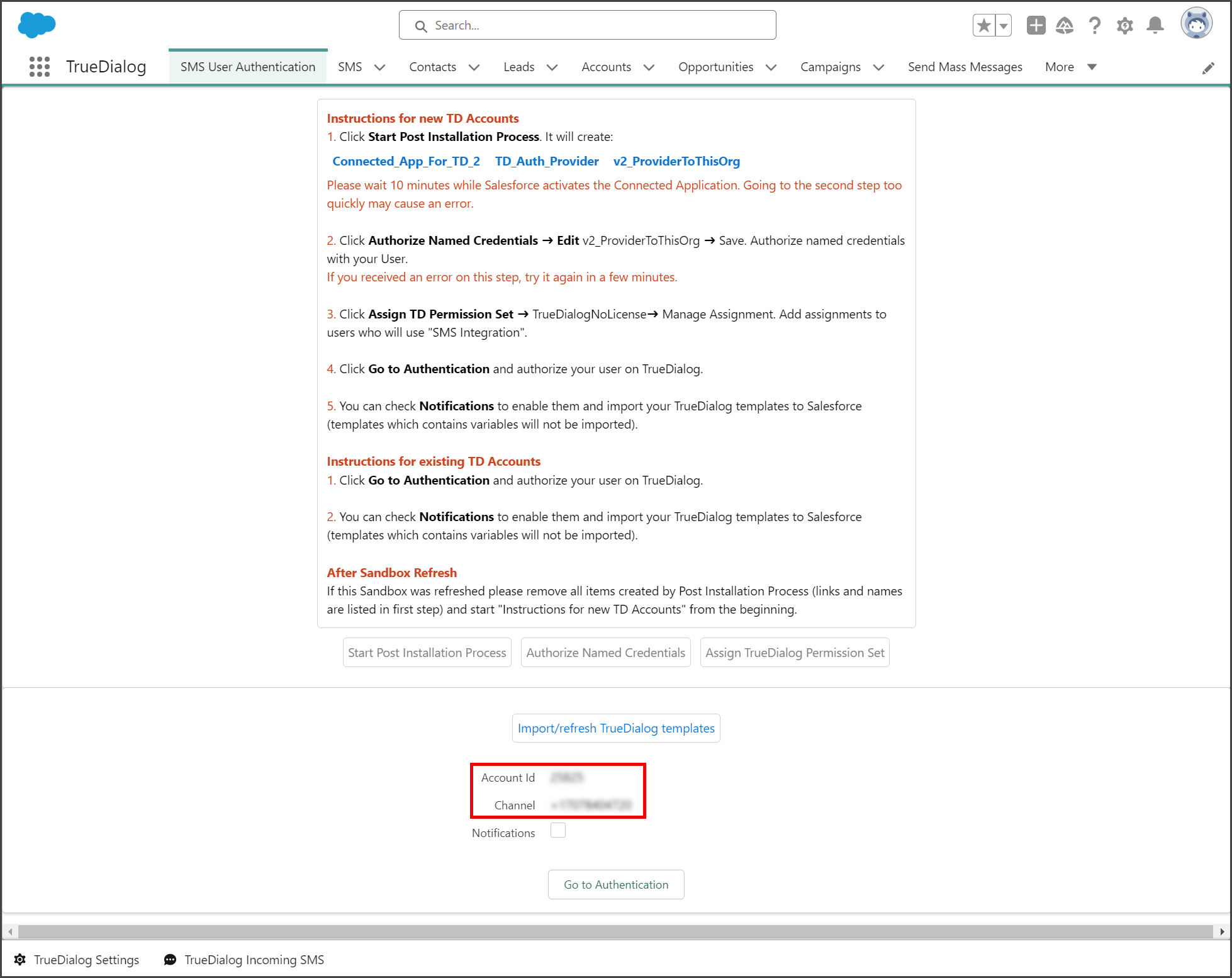Click the pencil edit navigation icon
Viewport: 1232px width, 978px height.
1208,68
